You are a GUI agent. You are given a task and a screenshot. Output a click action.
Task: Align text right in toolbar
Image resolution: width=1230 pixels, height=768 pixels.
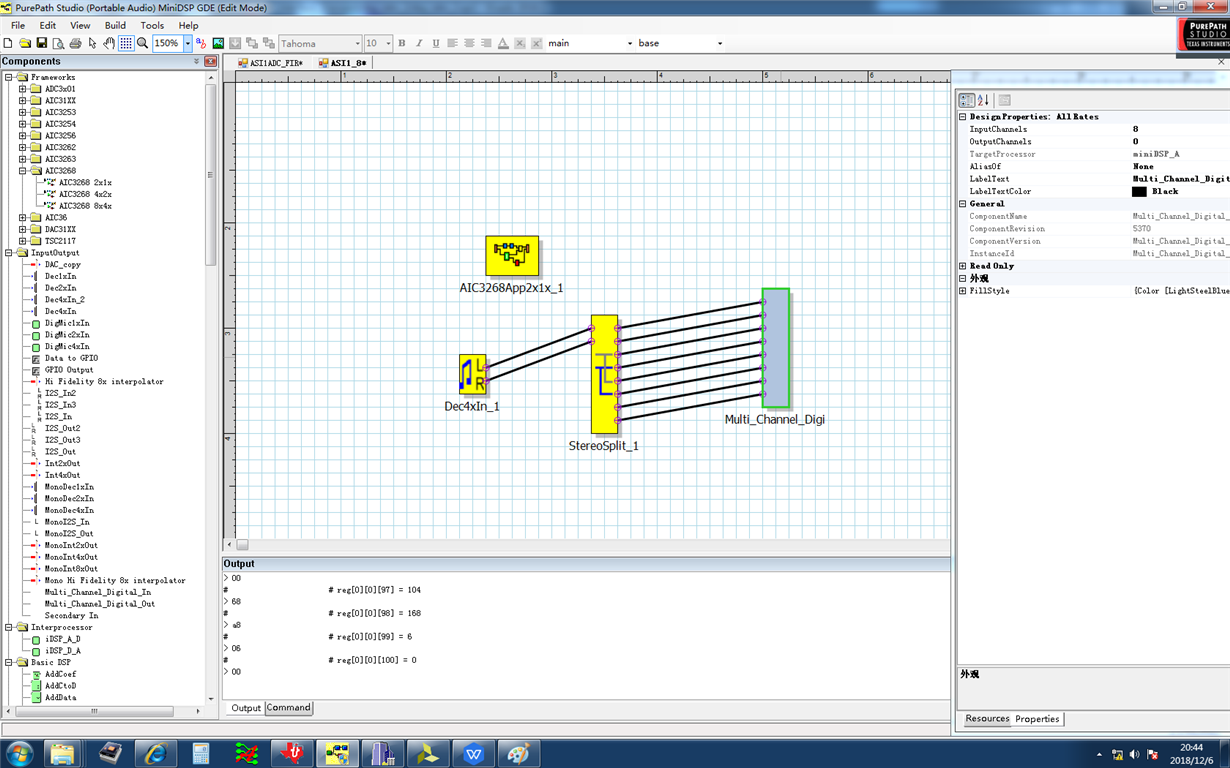(x=486, y=44)
